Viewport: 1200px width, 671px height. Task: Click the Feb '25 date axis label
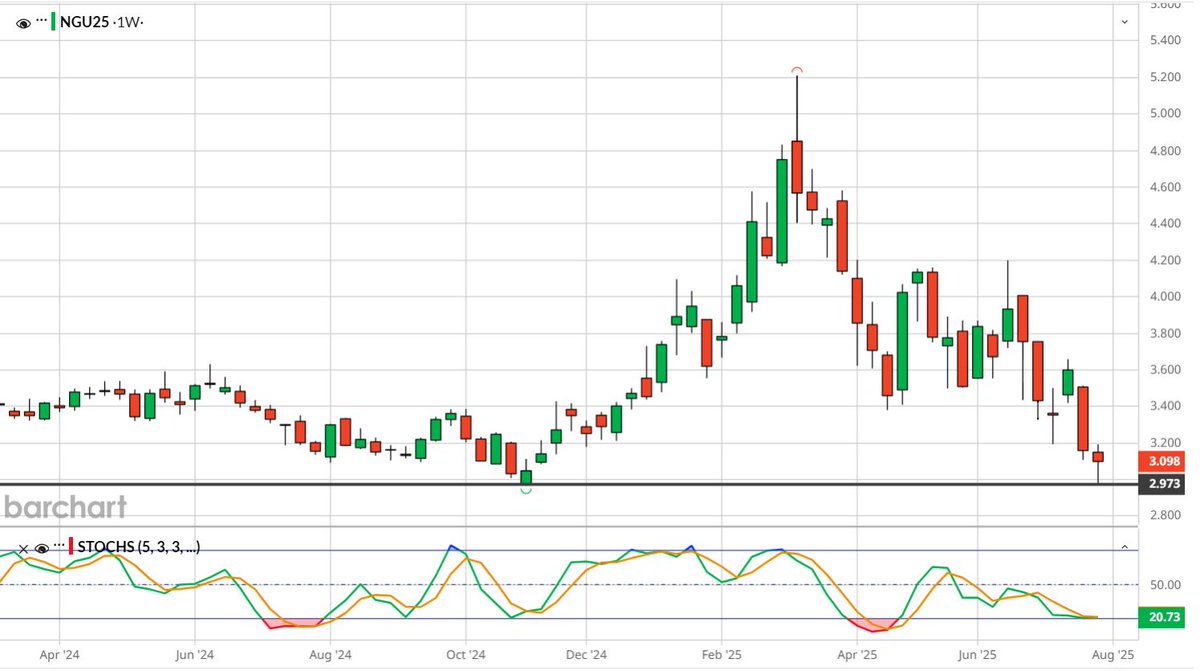(722, 655)
